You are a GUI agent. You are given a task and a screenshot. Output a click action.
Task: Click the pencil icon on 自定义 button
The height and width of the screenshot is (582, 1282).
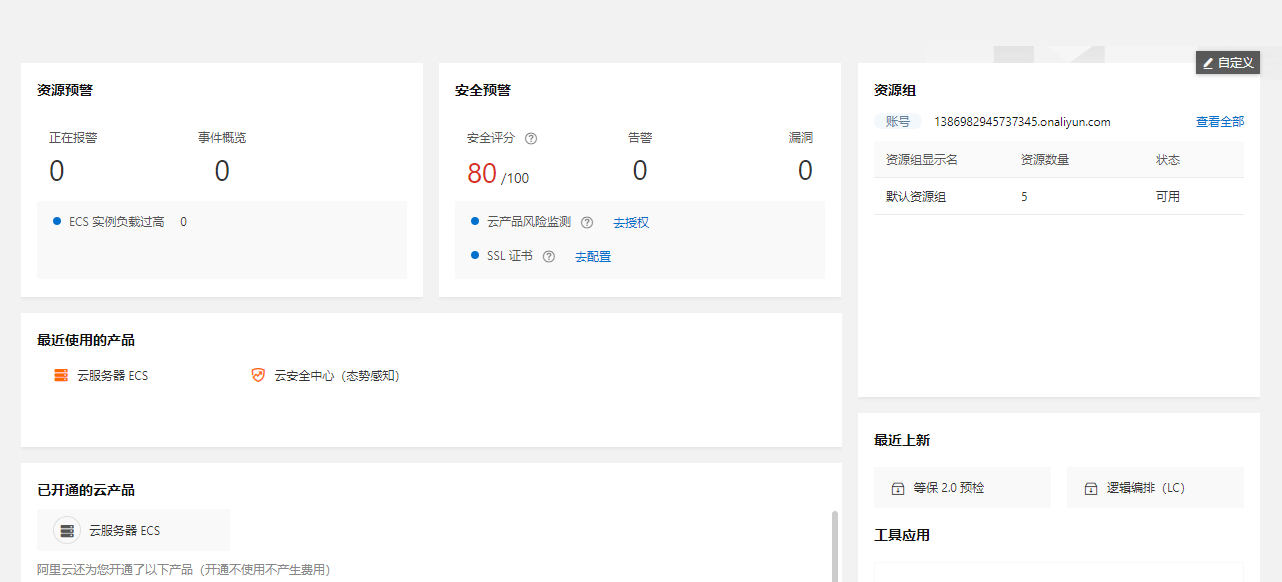tap(1208, 62)
